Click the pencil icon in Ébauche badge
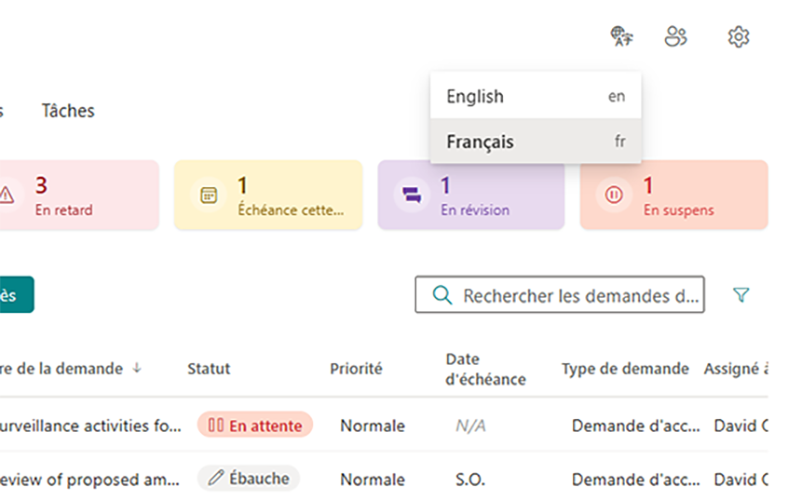The width and height of the screenshot is (800, 500). (x=216, y=478)
